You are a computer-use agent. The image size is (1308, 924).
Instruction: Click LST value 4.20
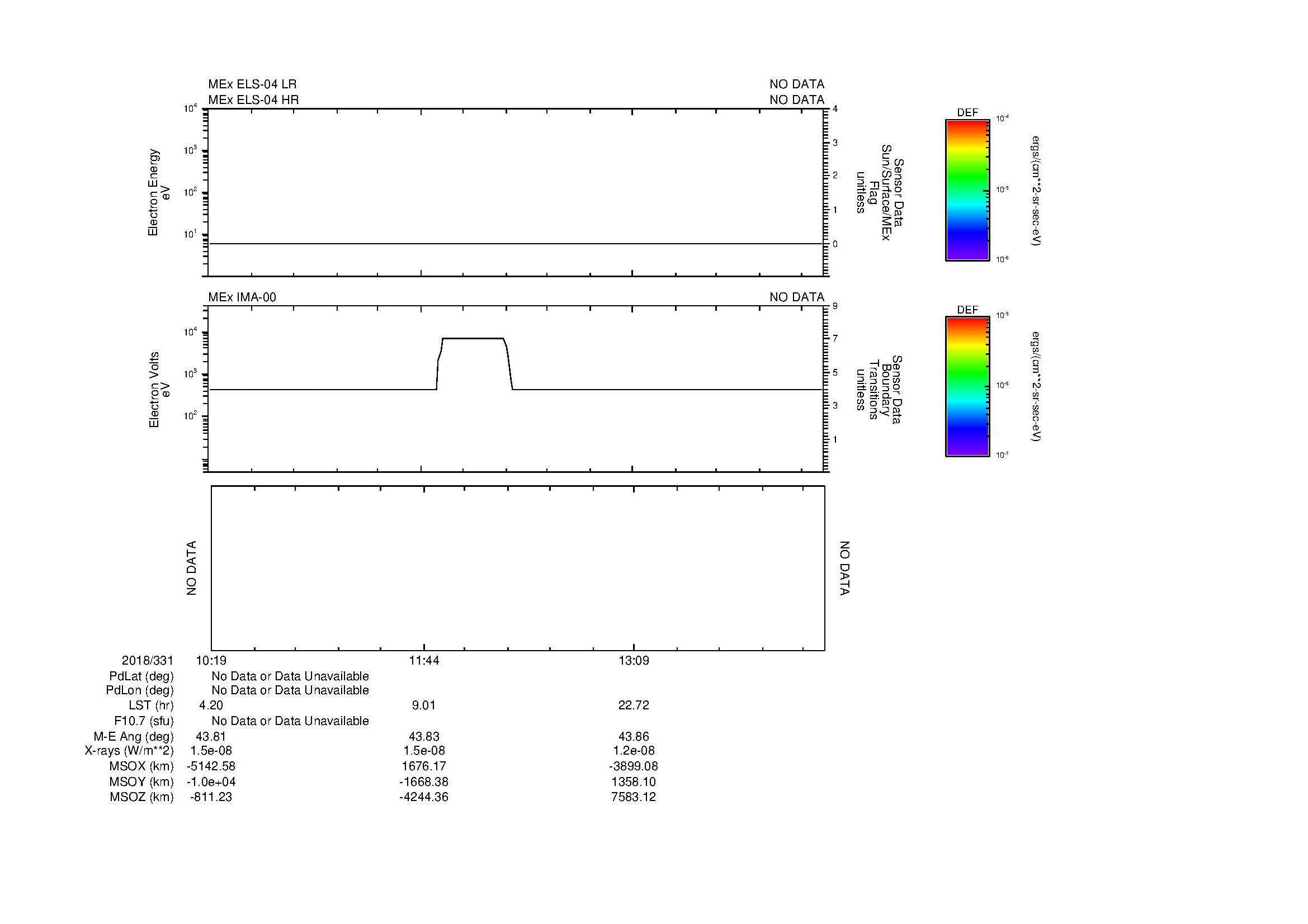(211, 705)
